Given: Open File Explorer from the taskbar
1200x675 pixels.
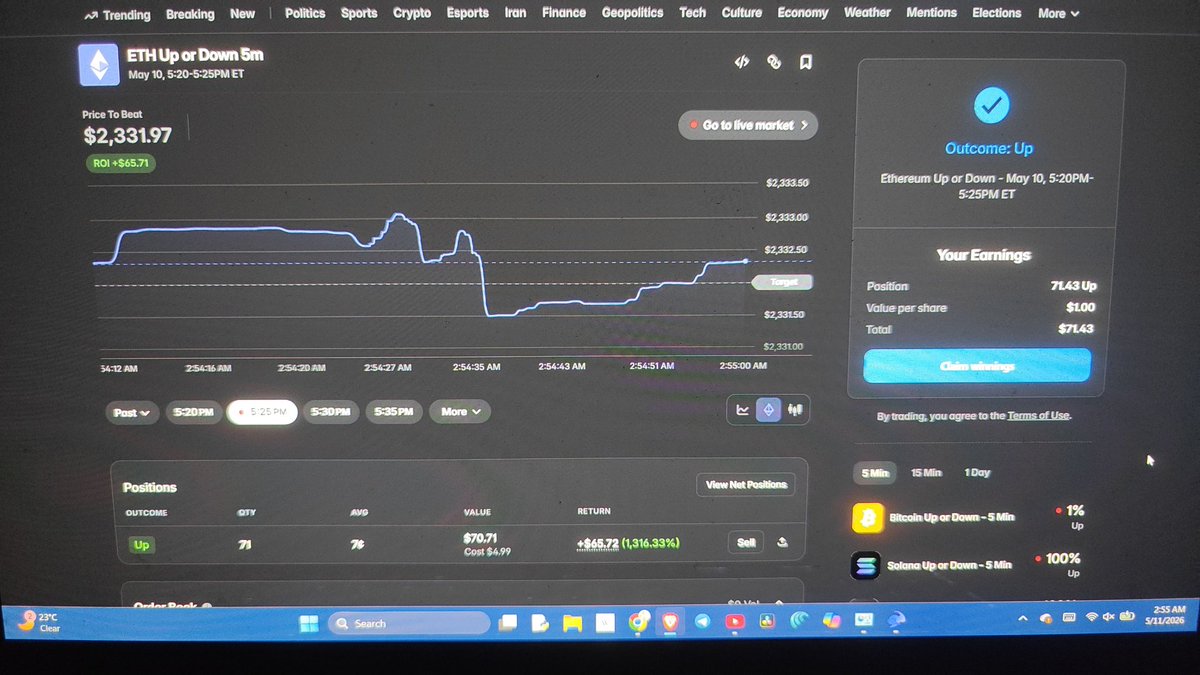Looking at the screenshot, I should (x=572, y=623).
